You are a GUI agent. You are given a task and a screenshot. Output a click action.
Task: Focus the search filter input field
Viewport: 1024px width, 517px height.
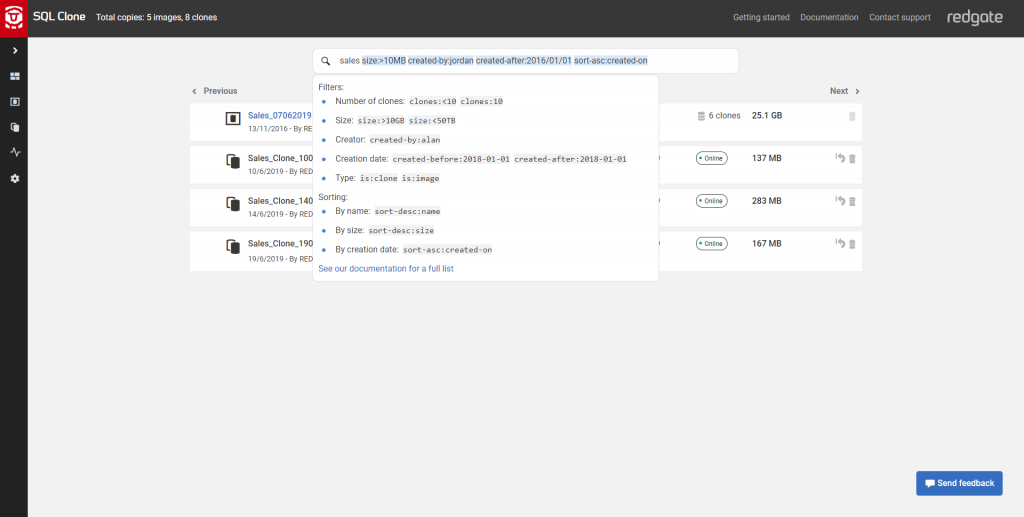point(526,61)
